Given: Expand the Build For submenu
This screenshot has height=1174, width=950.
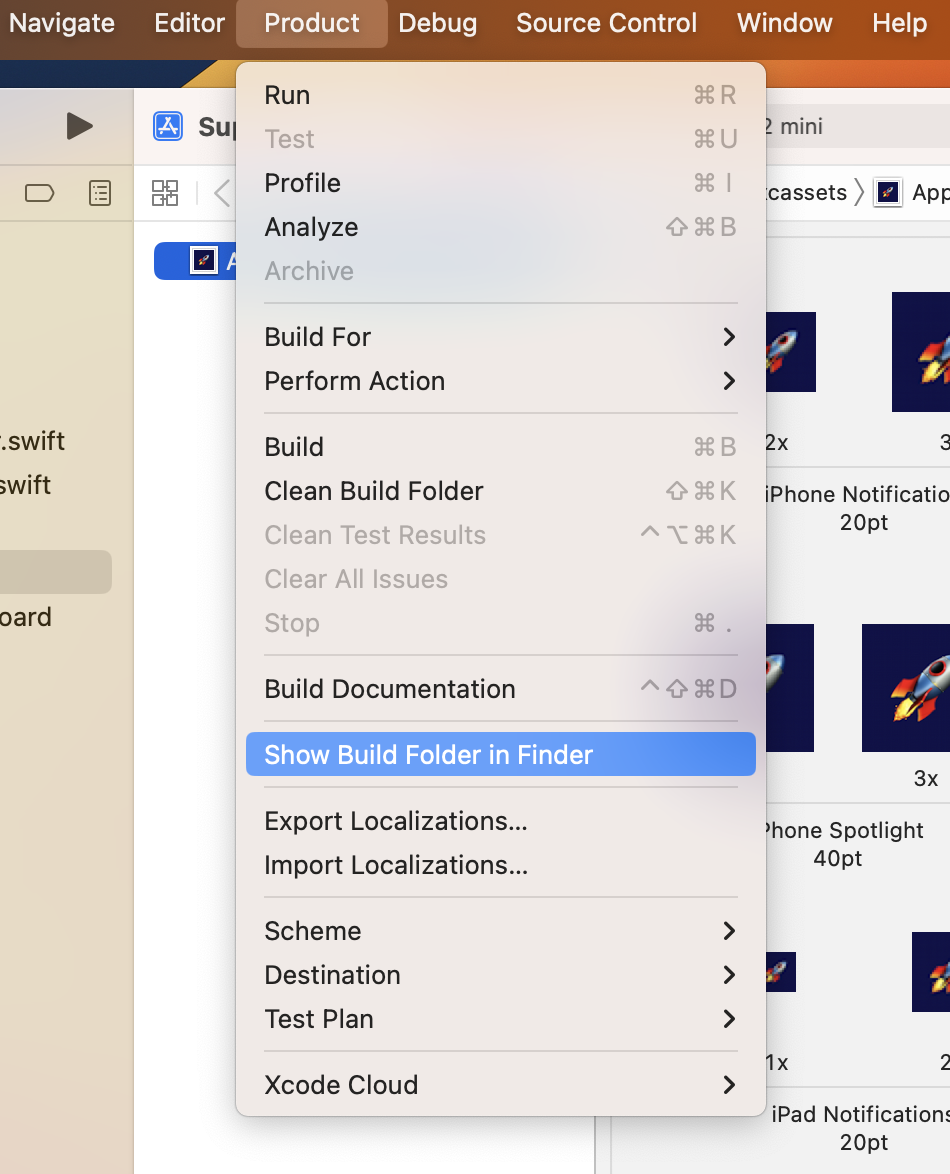Looking at the screenshot, I should coord(500,337).
